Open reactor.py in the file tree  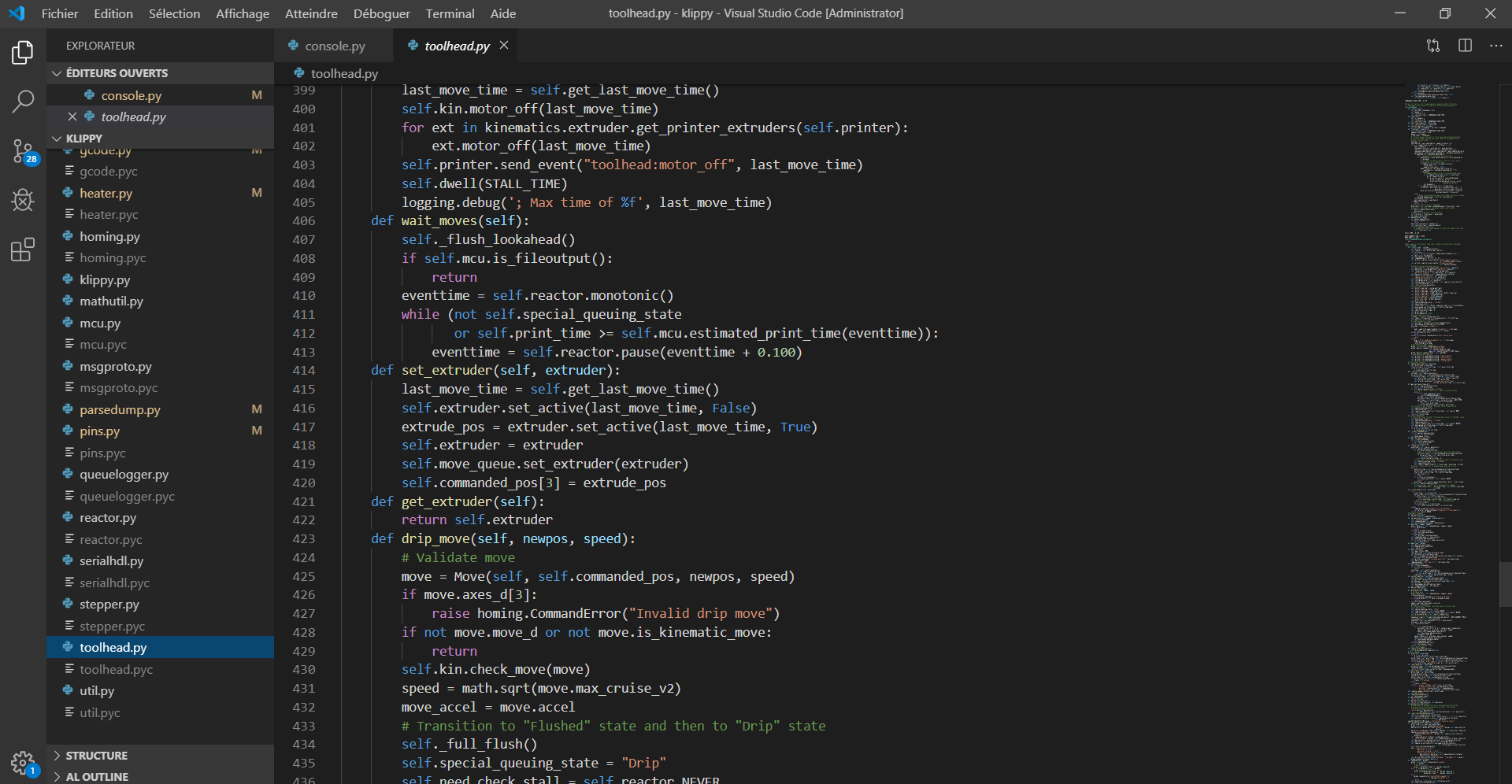pos(161,518)
